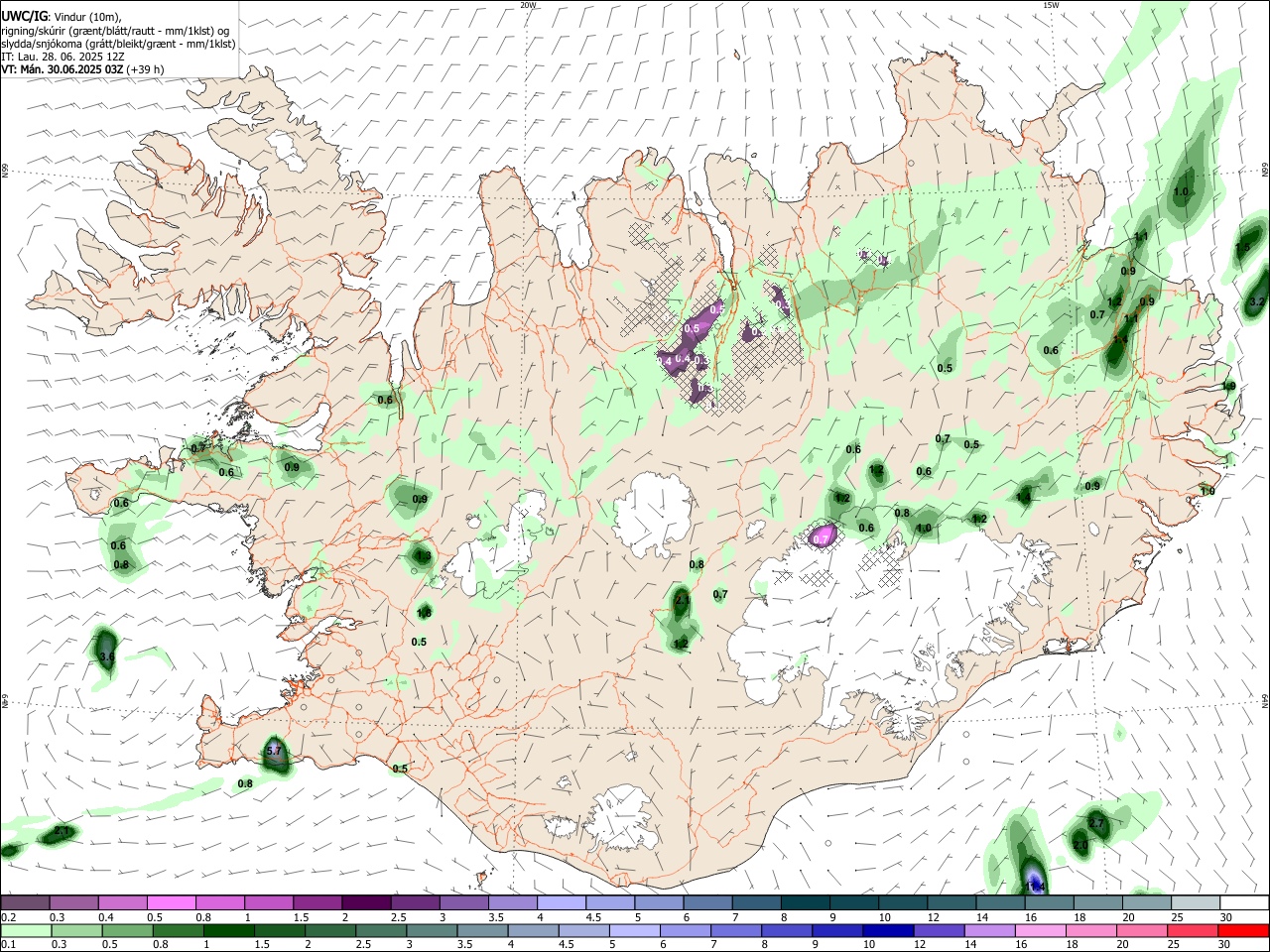Click the 'IT: Lau. 28. 06. 2025 12Z' line
Screen dimensions: 1270x952
coord(63,57)
